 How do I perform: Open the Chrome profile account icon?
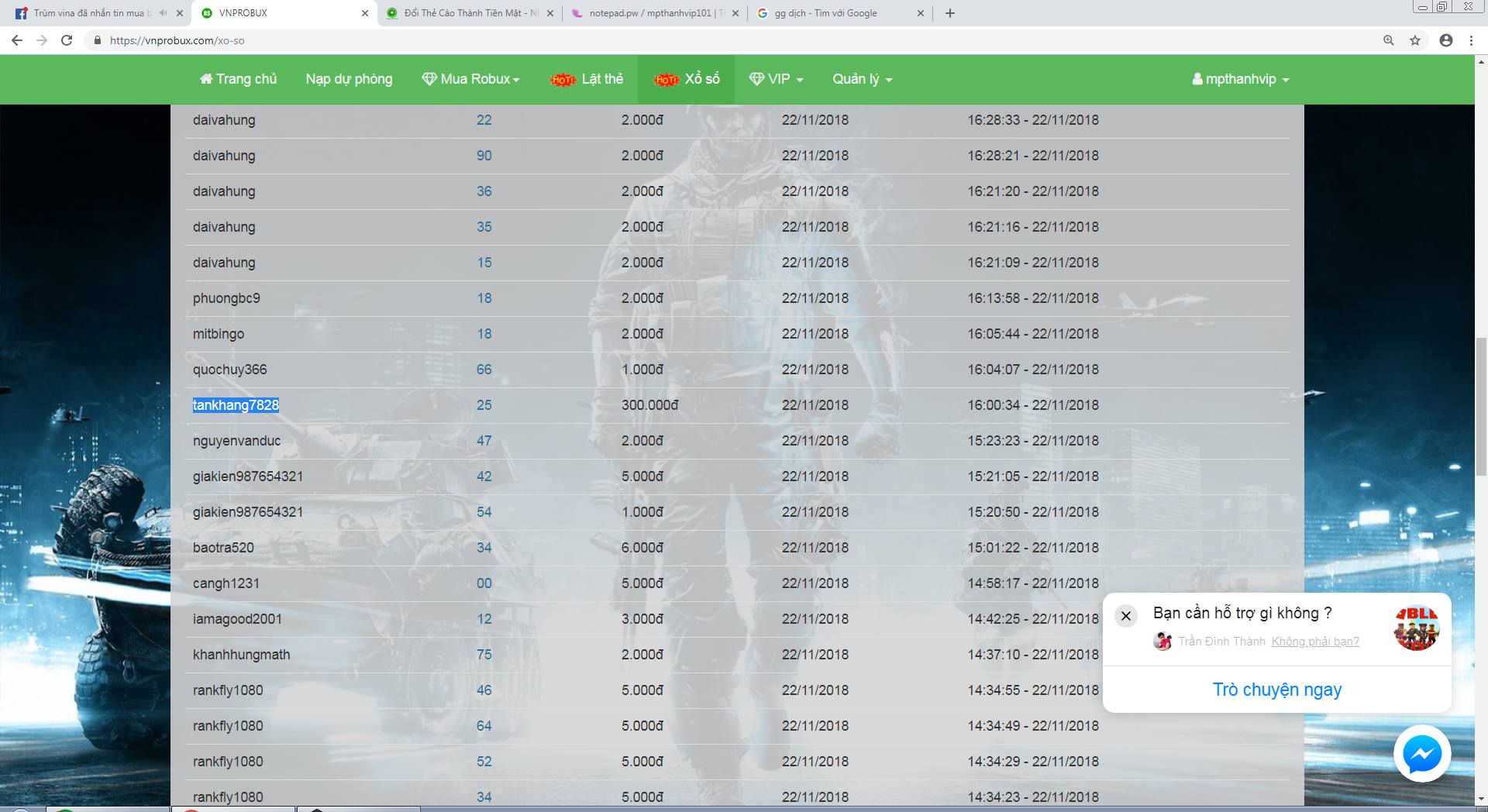1445,40
